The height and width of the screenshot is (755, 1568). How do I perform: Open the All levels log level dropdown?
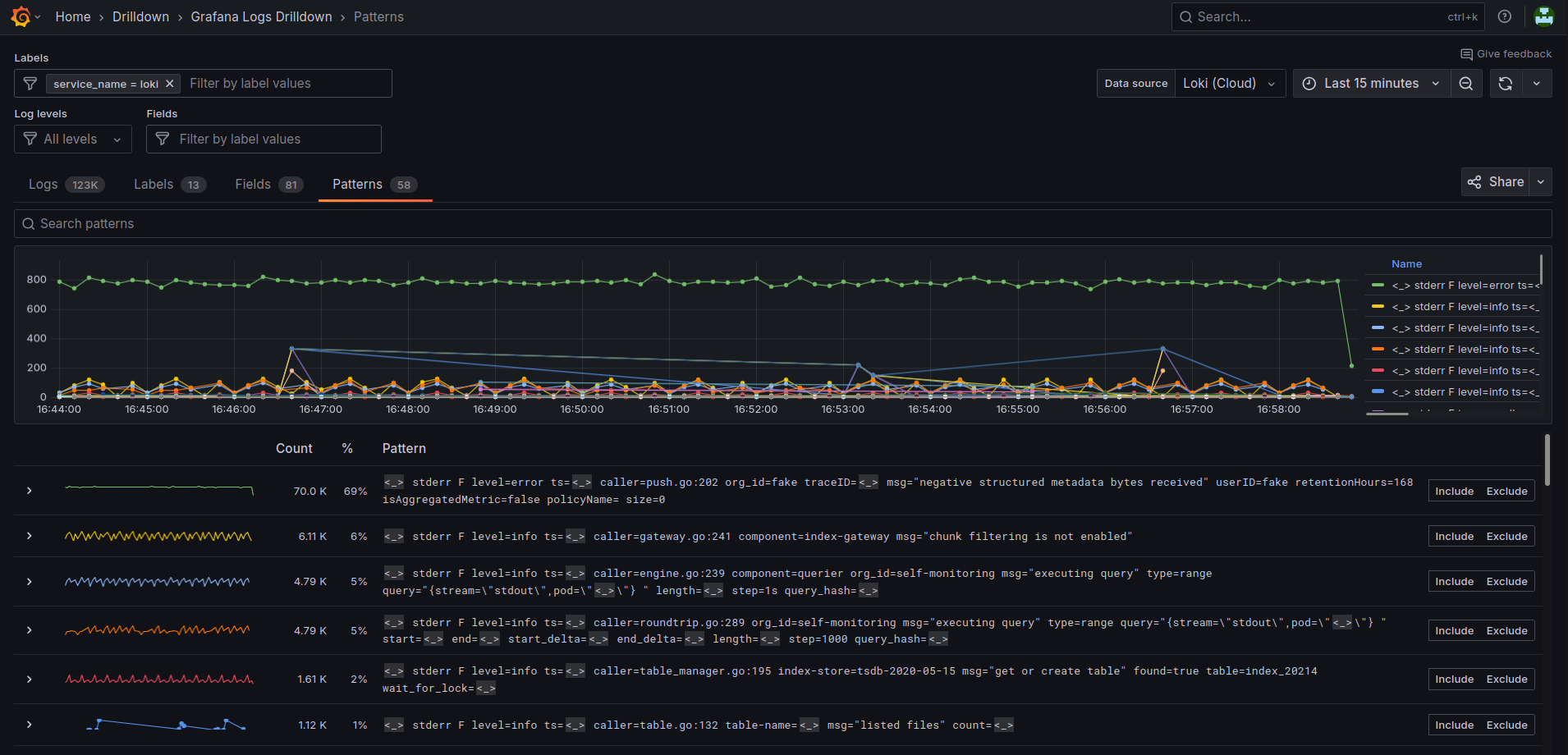[x=72, y=139]
